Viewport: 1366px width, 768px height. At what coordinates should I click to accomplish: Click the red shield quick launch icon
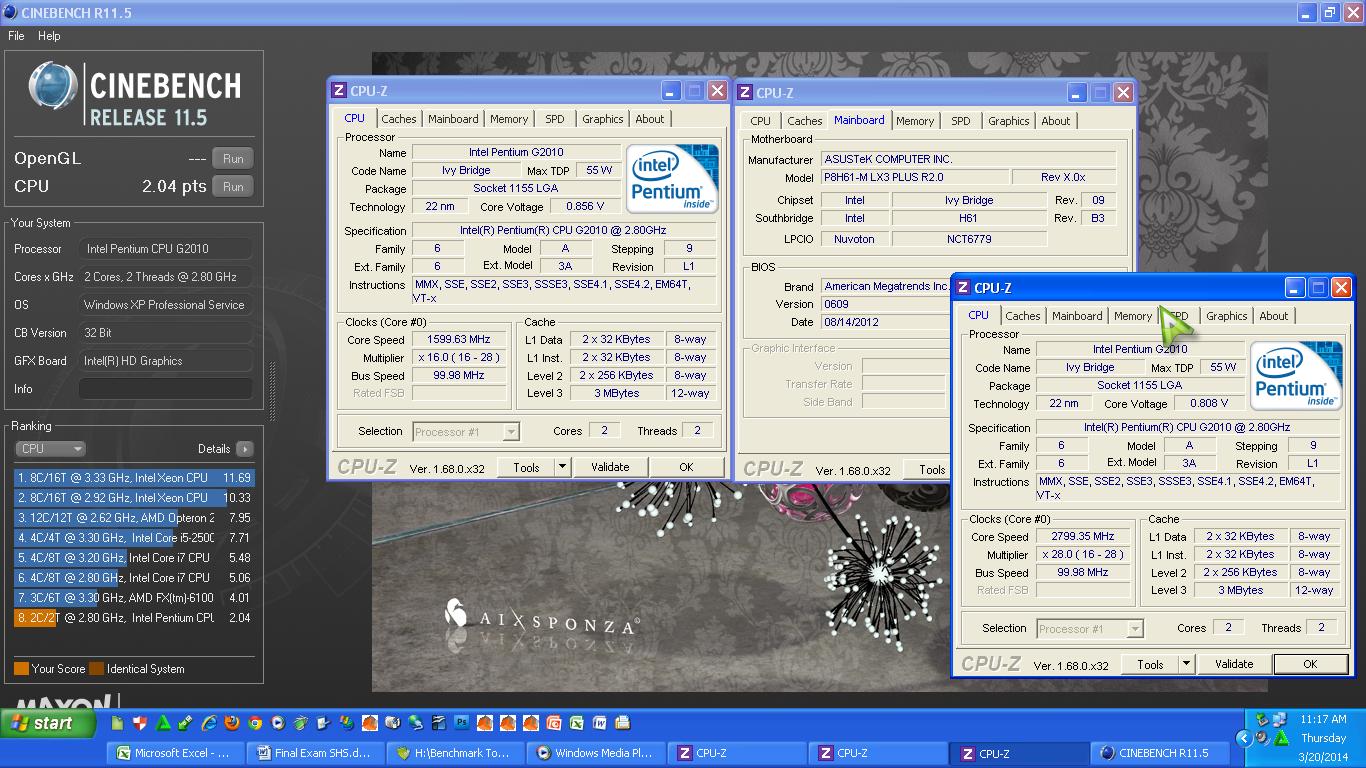pyautogui.click(x=140, y=722)
